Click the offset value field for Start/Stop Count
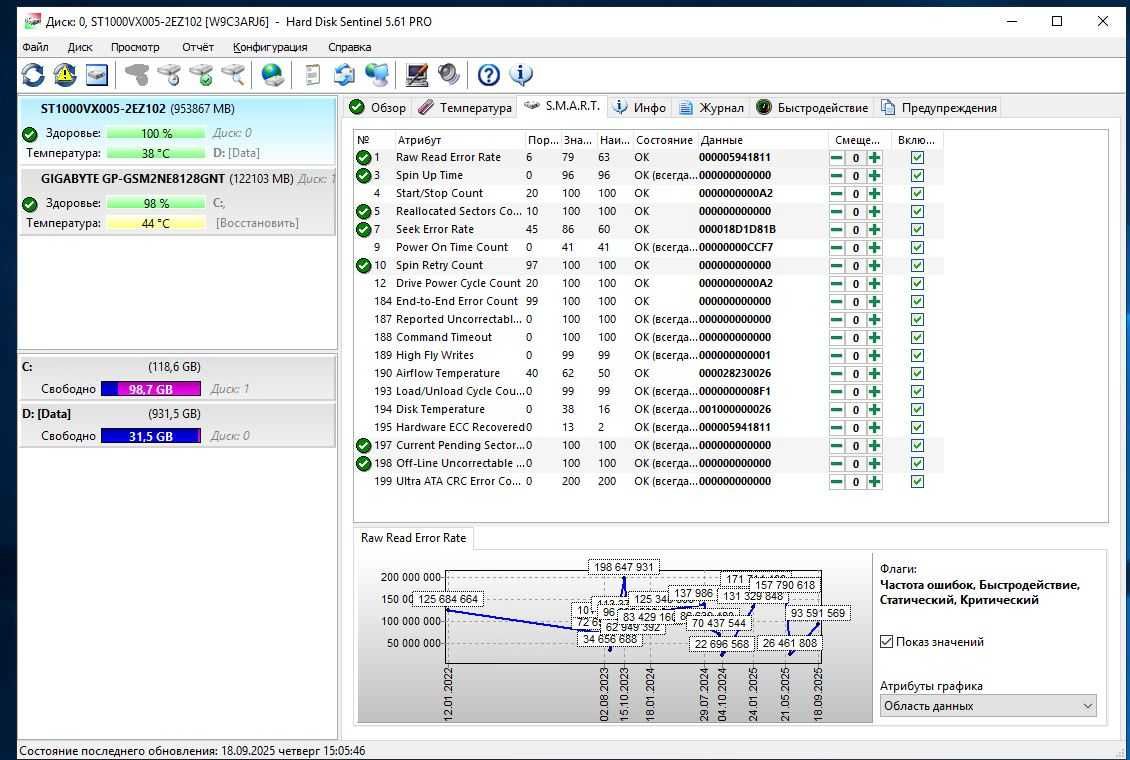The height and width of the screenshot is (760, 1130). coord(855,194)
